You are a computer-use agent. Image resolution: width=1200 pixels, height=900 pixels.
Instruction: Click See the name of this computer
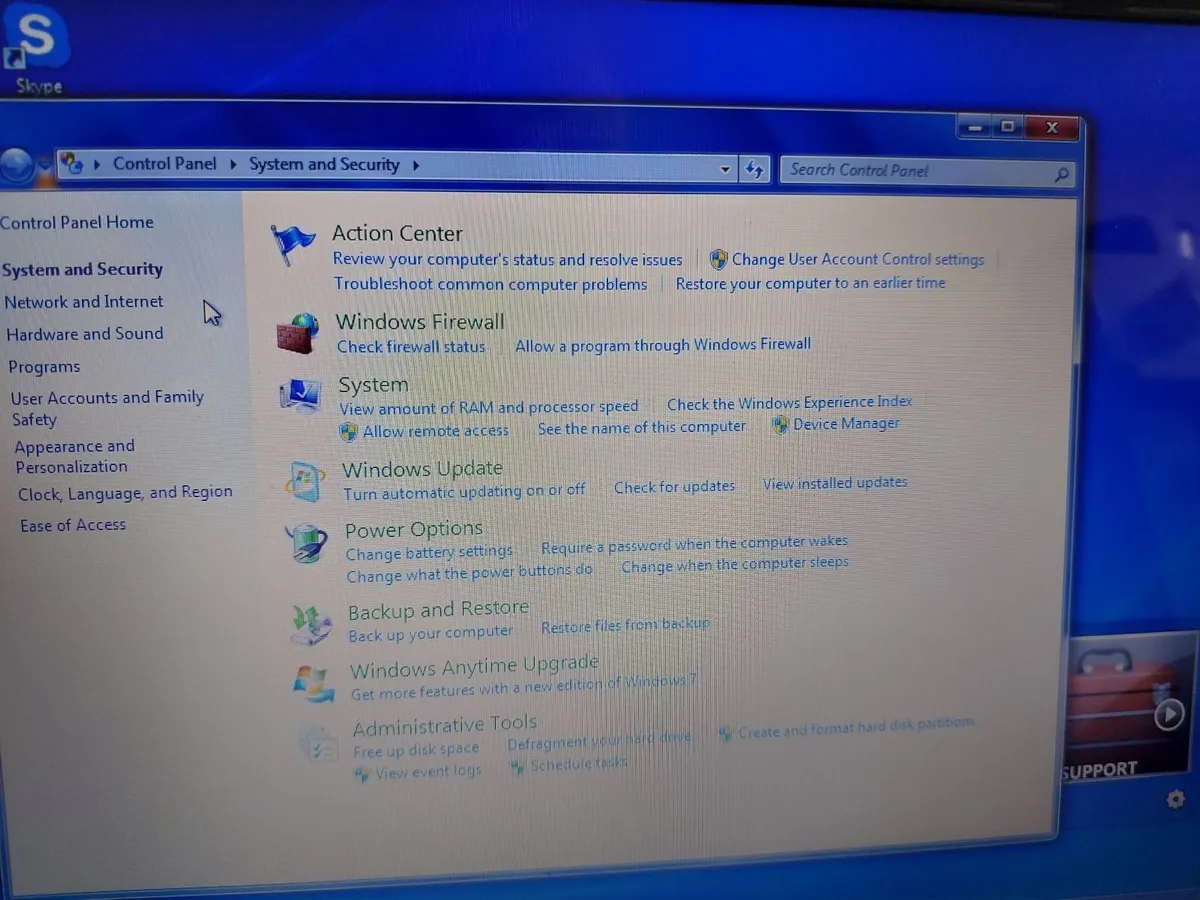tap(642, 427)
